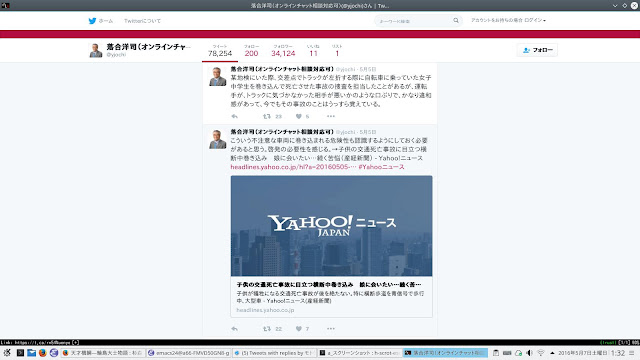Click the フォロー follow button
640x360 pixels.
tap(538, 50)
